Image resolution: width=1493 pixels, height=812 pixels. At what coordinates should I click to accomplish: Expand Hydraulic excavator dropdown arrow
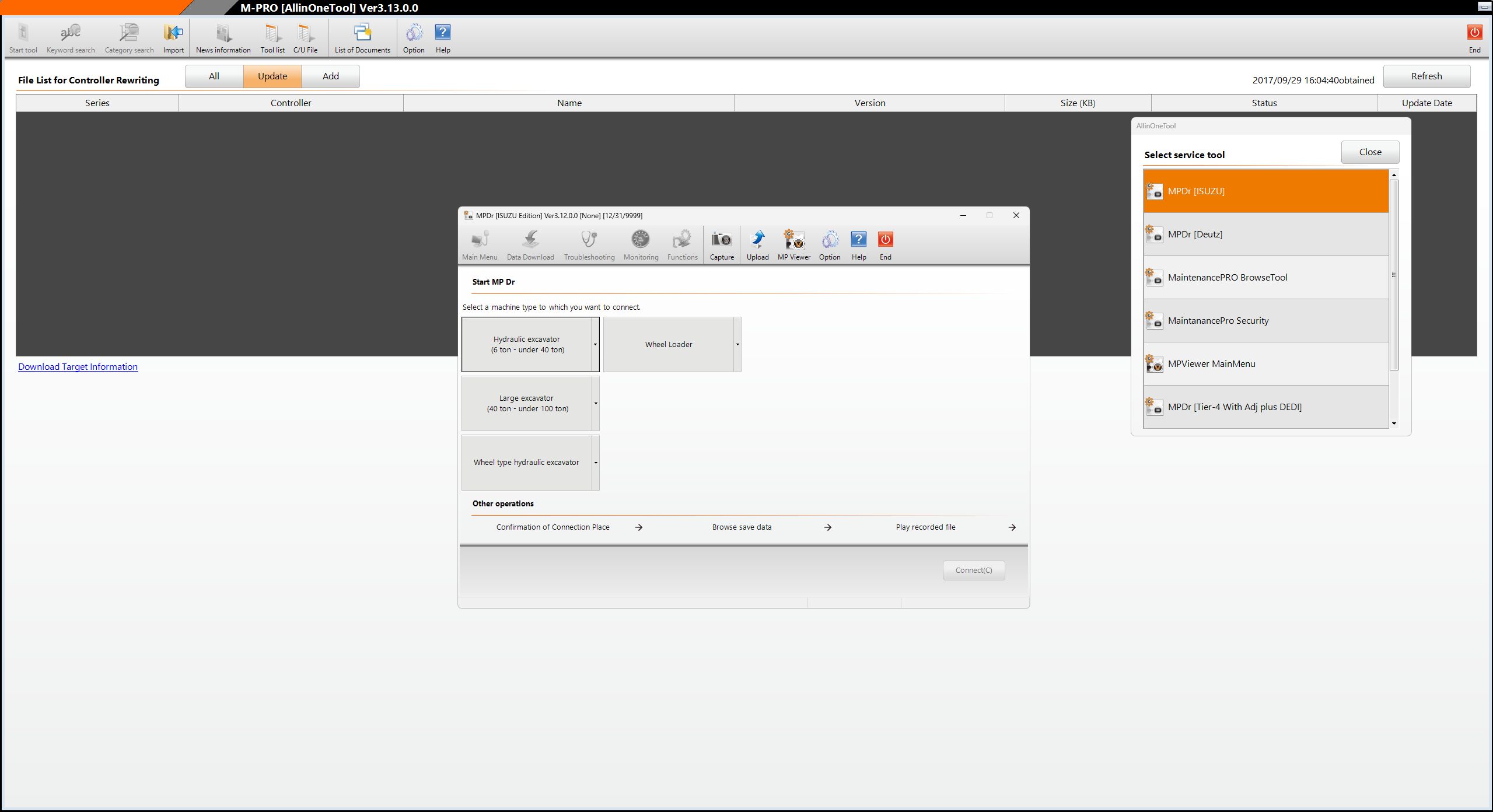[x=595, y=345]
